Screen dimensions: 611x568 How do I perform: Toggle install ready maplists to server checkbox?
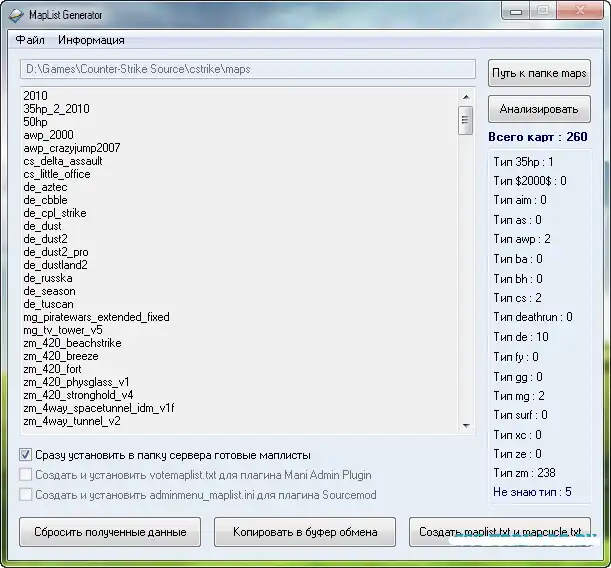point(25,455)
